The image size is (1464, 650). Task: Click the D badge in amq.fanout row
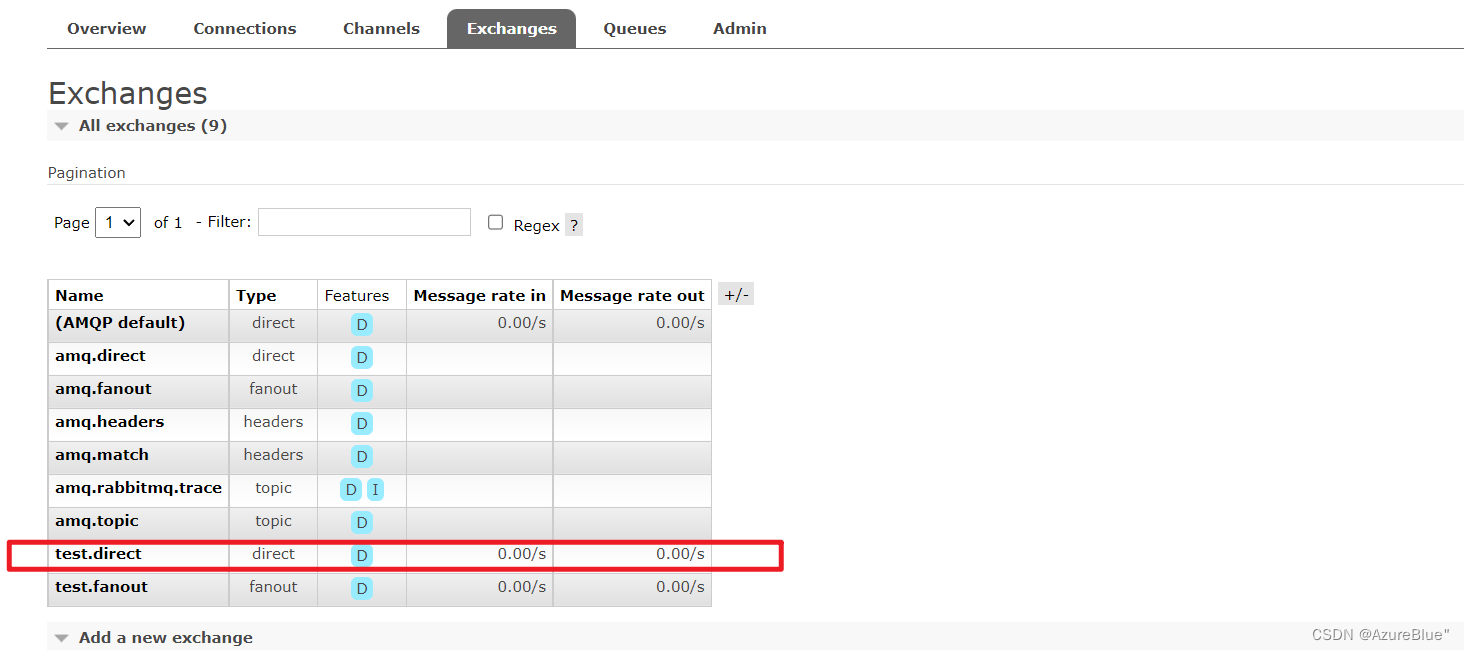coord(362,390)
